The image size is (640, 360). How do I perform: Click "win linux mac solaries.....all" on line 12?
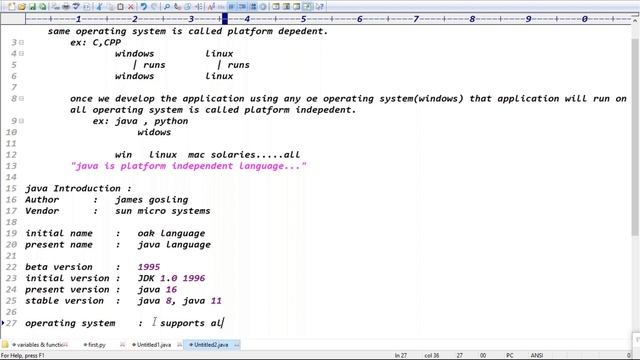[x=207, y=155]
